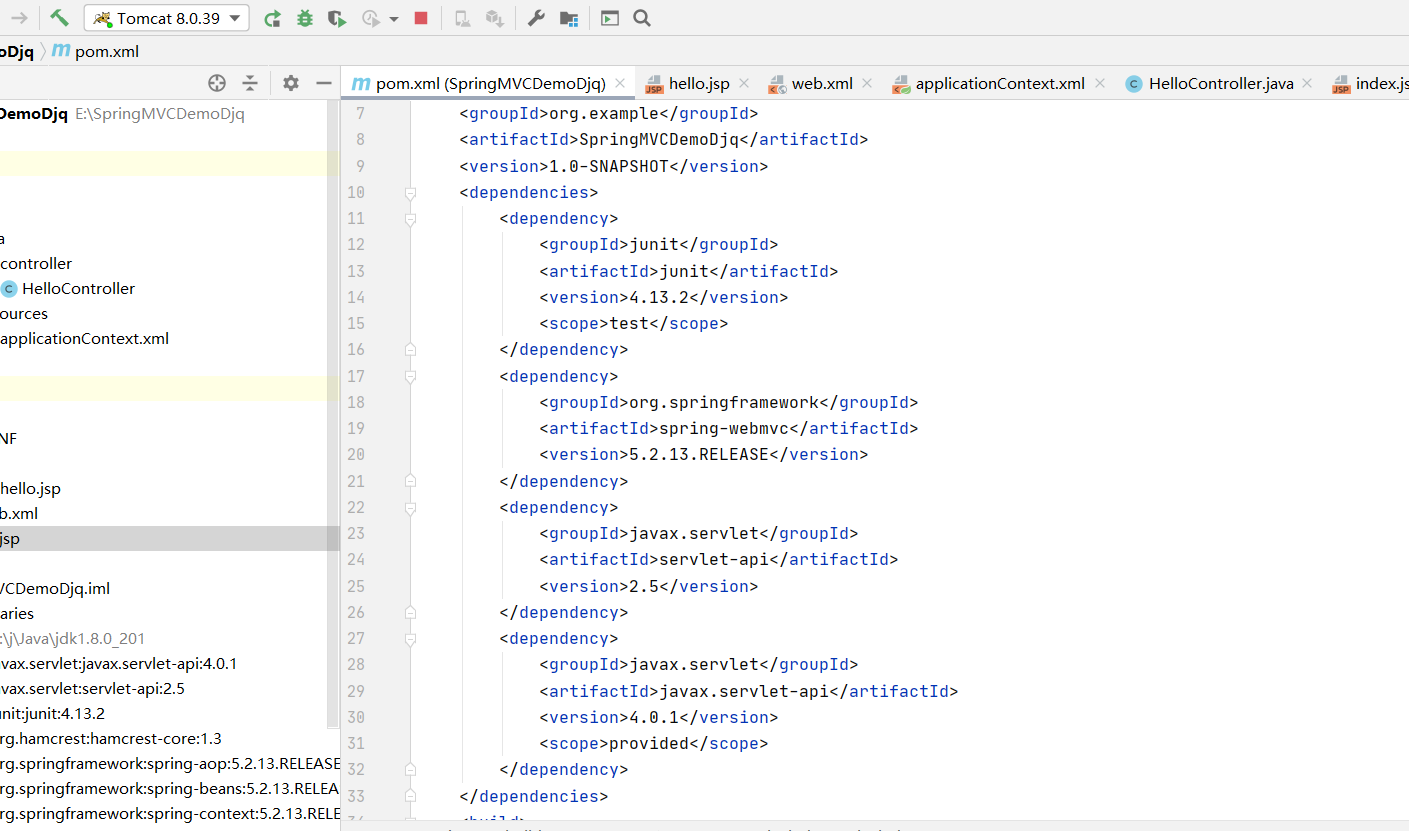
Task: Open Settings via the wrench icon
Action: click(536, 18)
